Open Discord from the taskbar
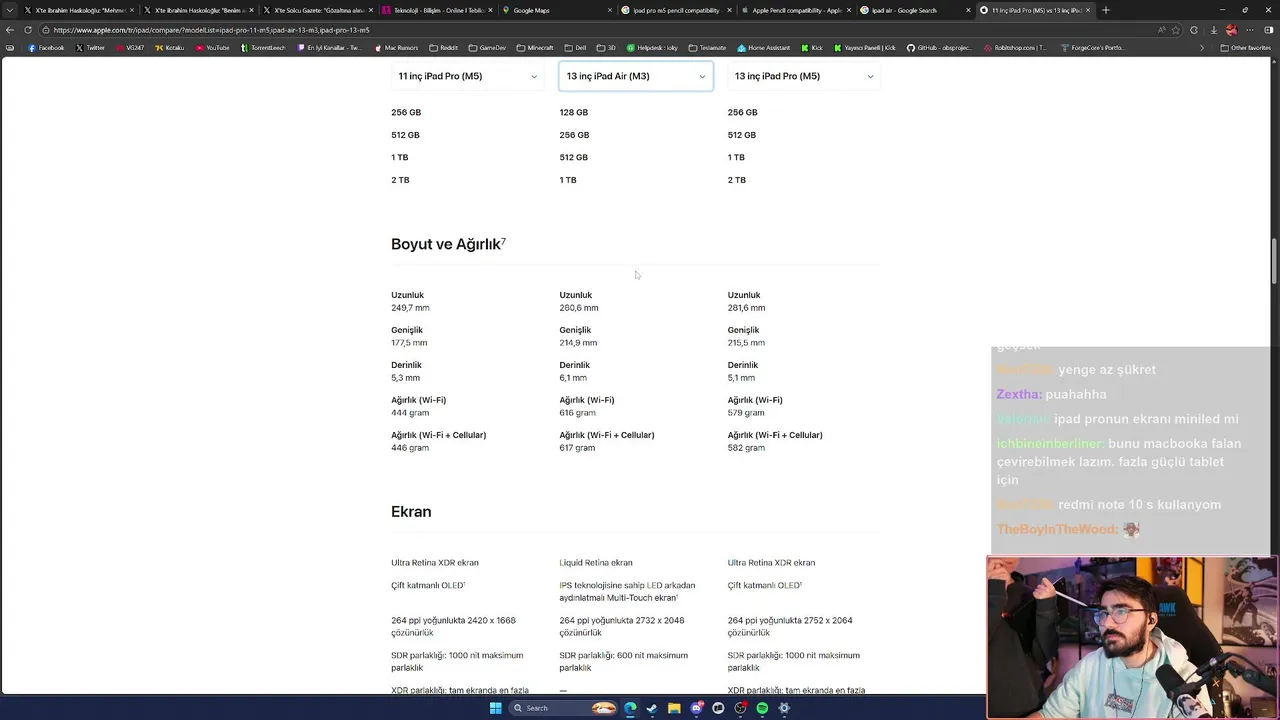Image resolution: width=1280 pixels, height=720 pixels. tap(697, 708)
